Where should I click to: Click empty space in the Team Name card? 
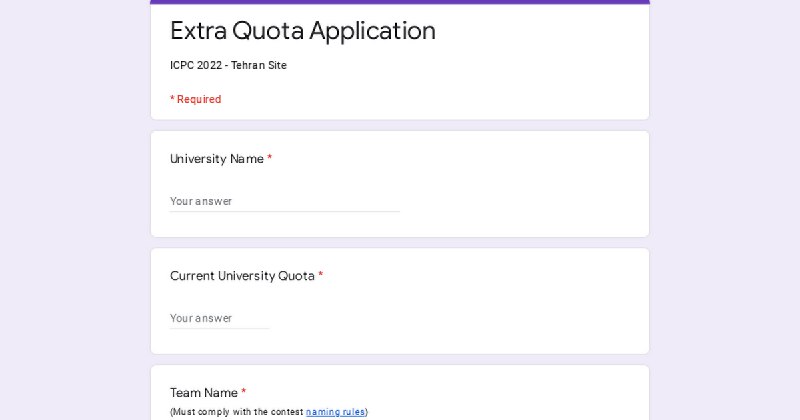pyautogui.click(x=510, y=396)
